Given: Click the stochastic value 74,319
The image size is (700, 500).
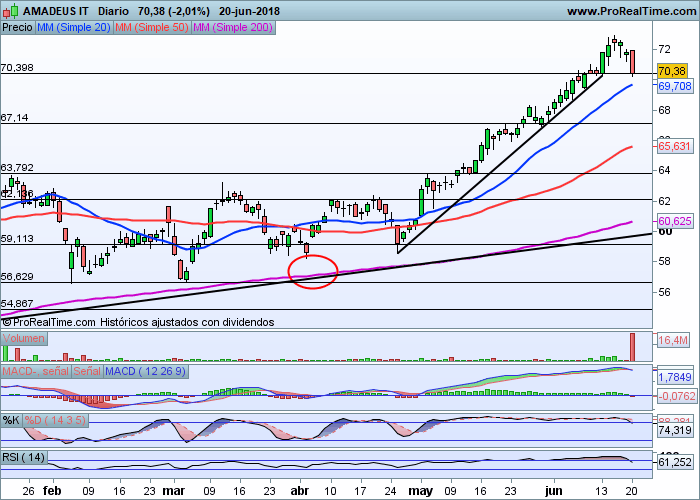Looking at the screenshot, I should pos(675,430).
